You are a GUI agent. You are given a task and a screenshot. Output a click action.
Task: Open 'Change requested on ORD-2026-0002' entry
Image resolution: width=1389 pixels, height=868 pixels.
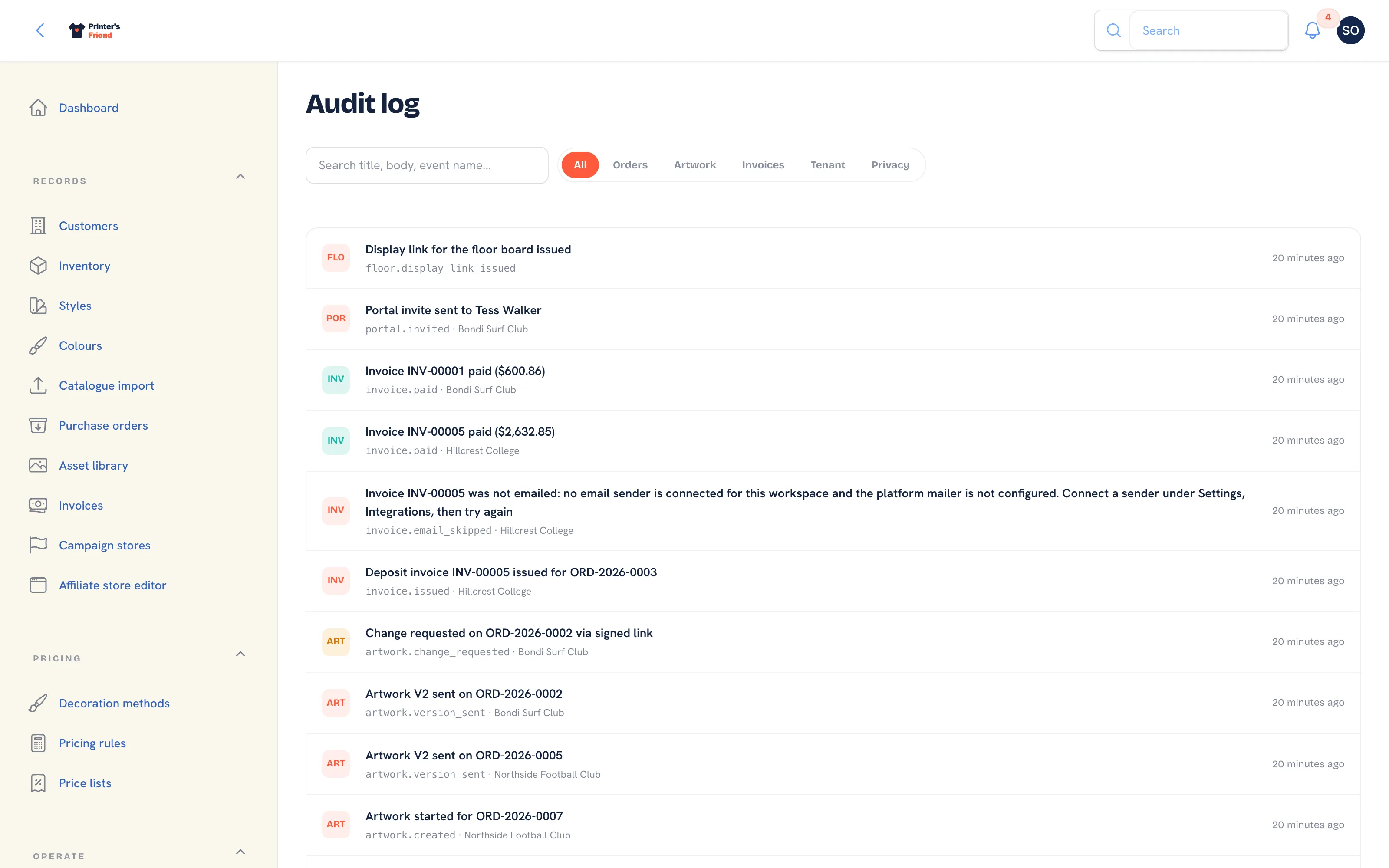833,642
